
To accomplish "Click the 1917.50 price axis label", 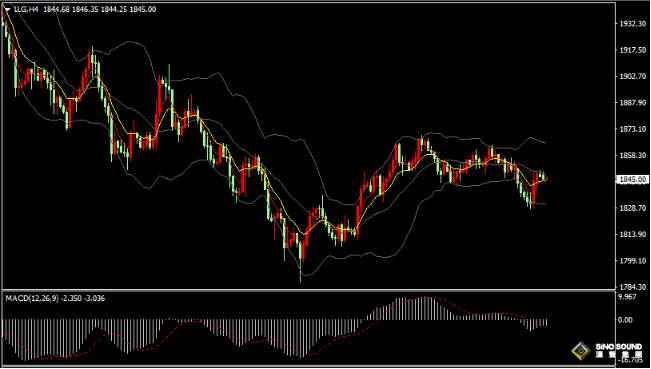I will (x=634, y=50).
